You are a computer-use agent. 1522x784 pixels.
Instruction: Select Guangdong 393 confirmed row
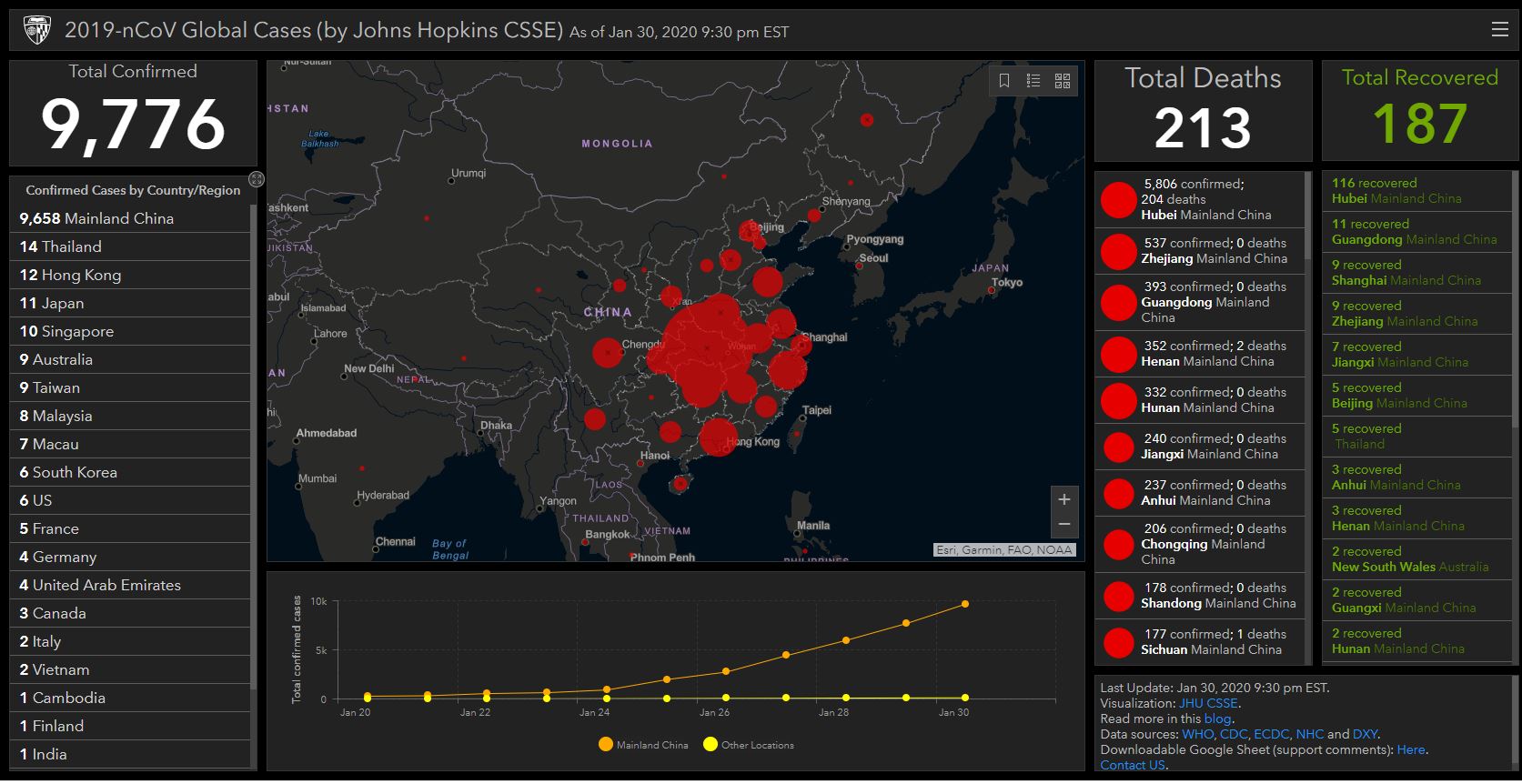click(1200, 302)
